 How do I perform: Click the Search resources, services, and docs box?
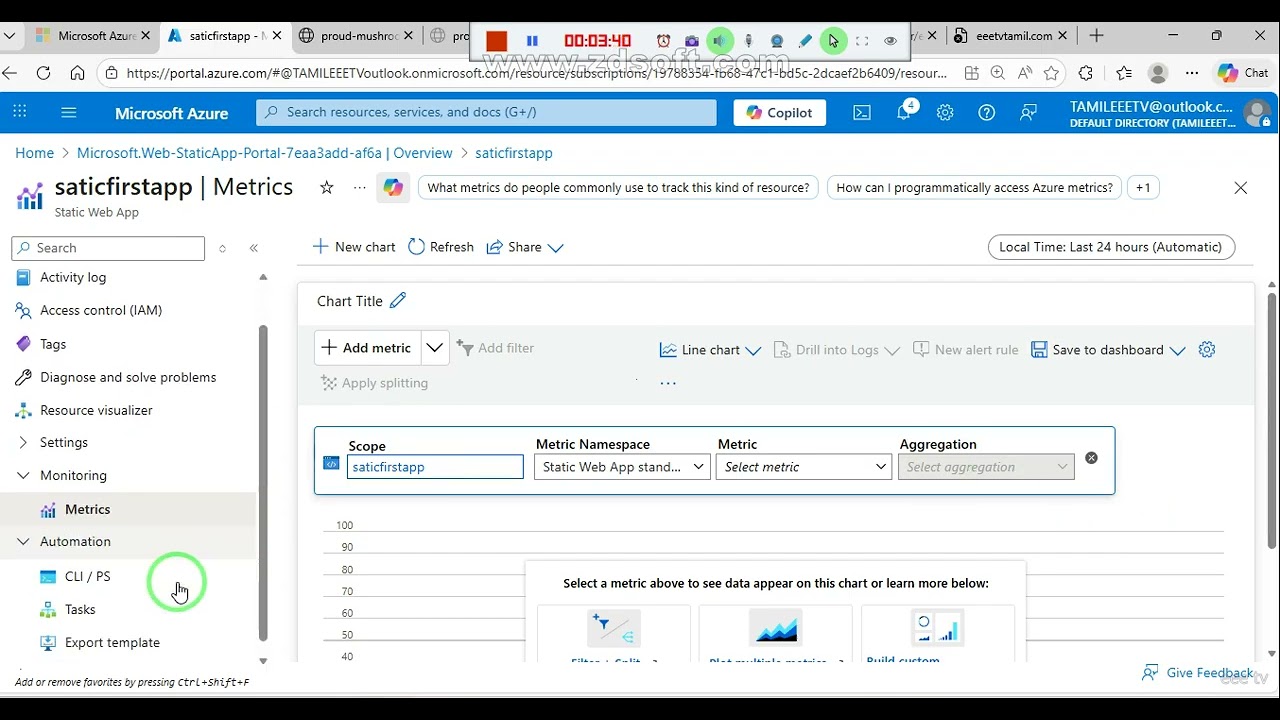pos(486,113)
